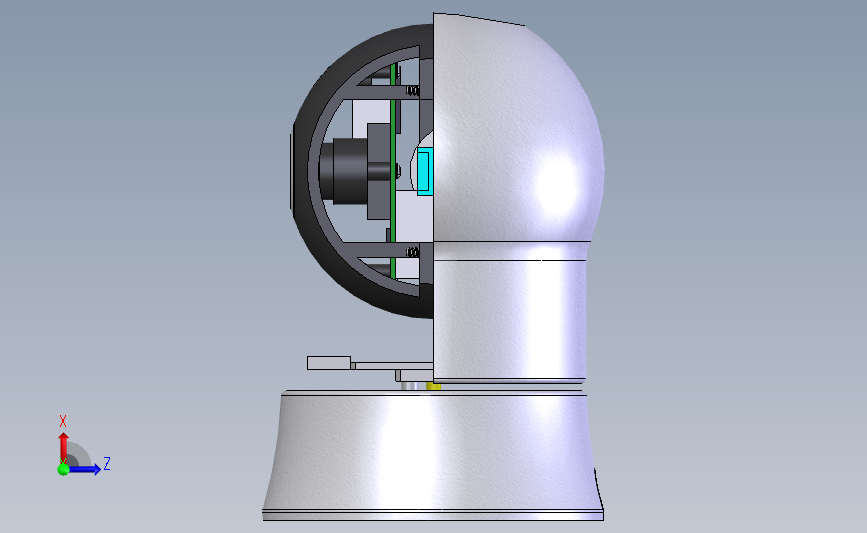Select the cyan component inside the camera head
The image size is (867, 533).
tap(423, 171)
